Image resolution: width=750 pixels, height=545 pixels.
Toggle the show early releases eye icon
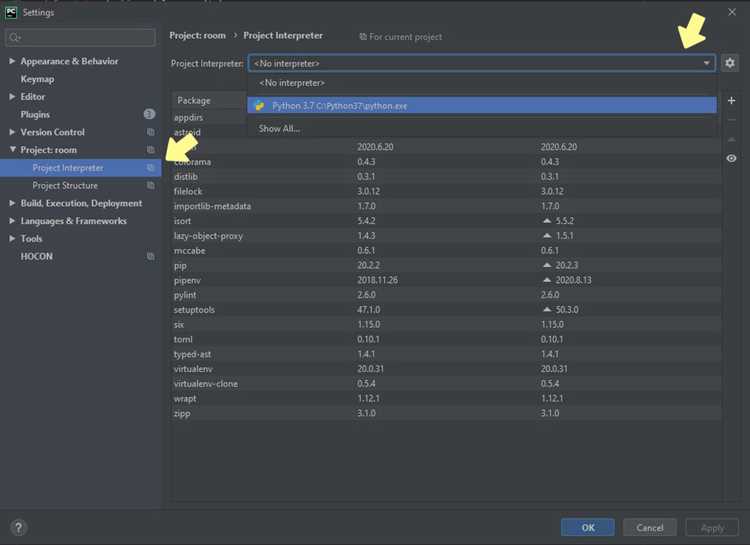[x=731, y=158]
